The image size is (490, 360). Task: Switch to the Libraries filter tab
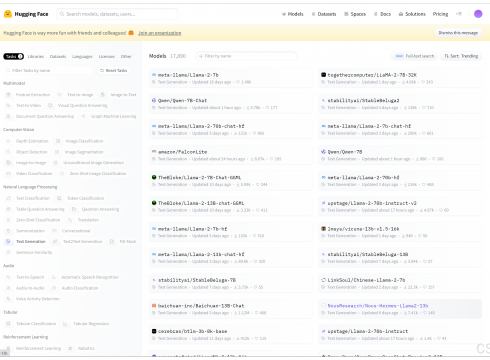(36, 56)
